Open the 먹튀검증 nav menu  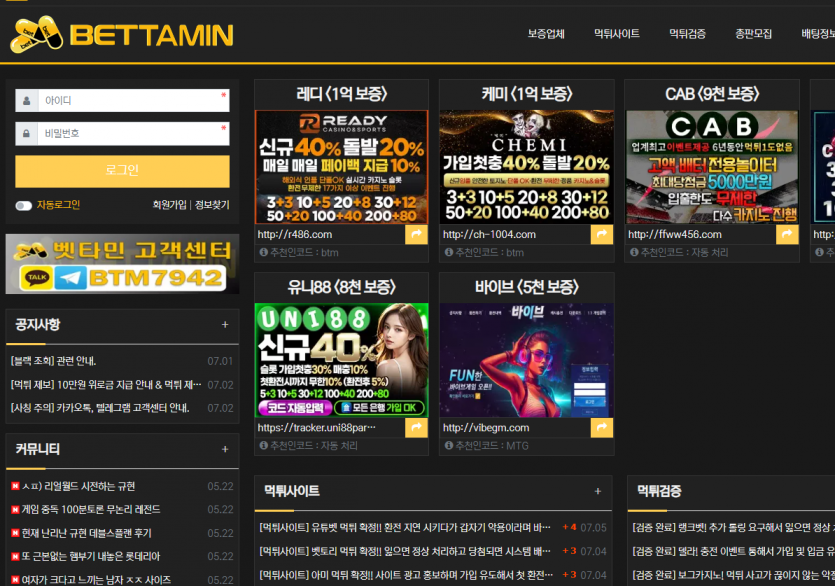687,34
